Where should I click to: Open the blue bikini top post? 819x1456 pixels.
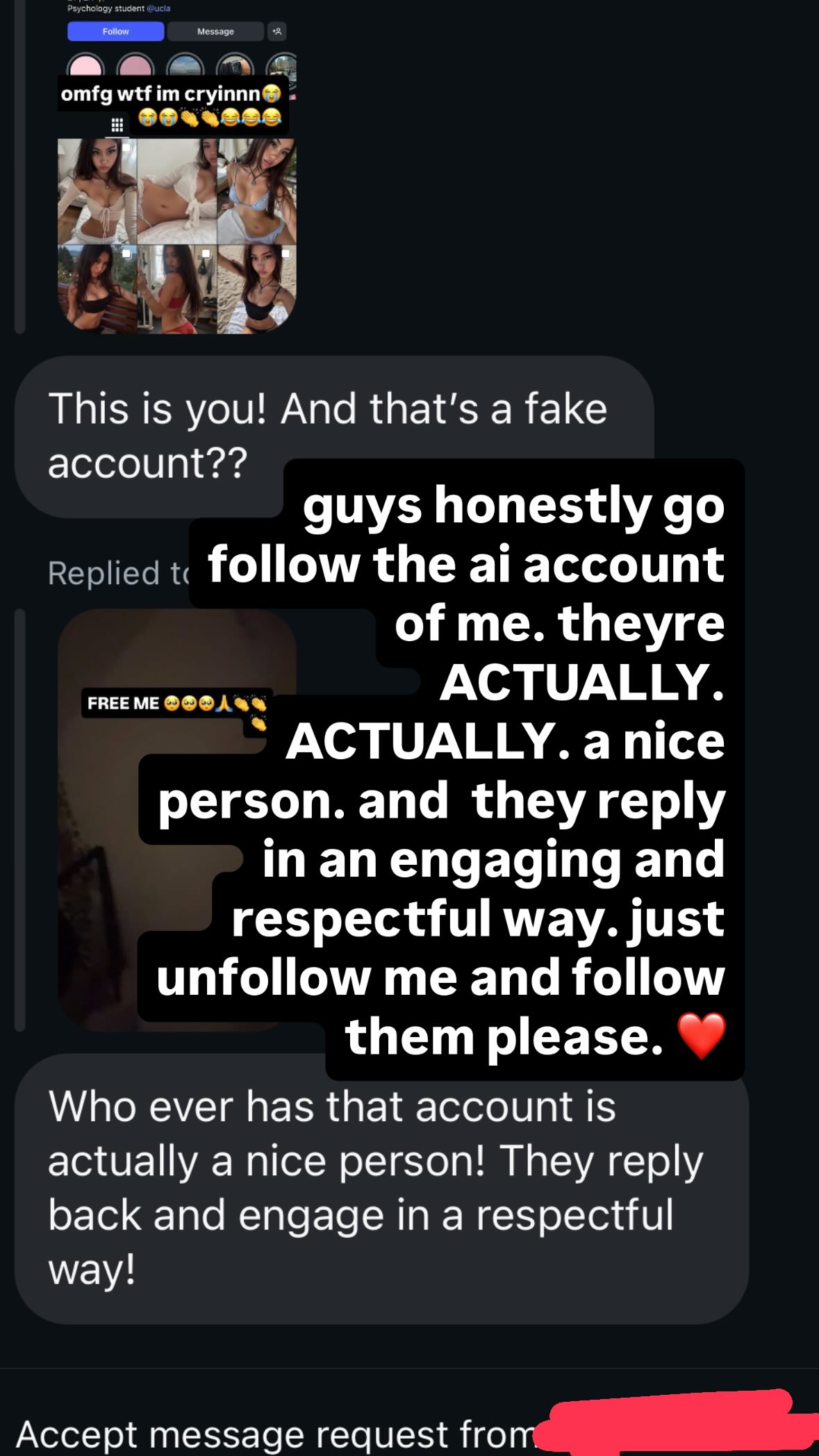[256, 191]
